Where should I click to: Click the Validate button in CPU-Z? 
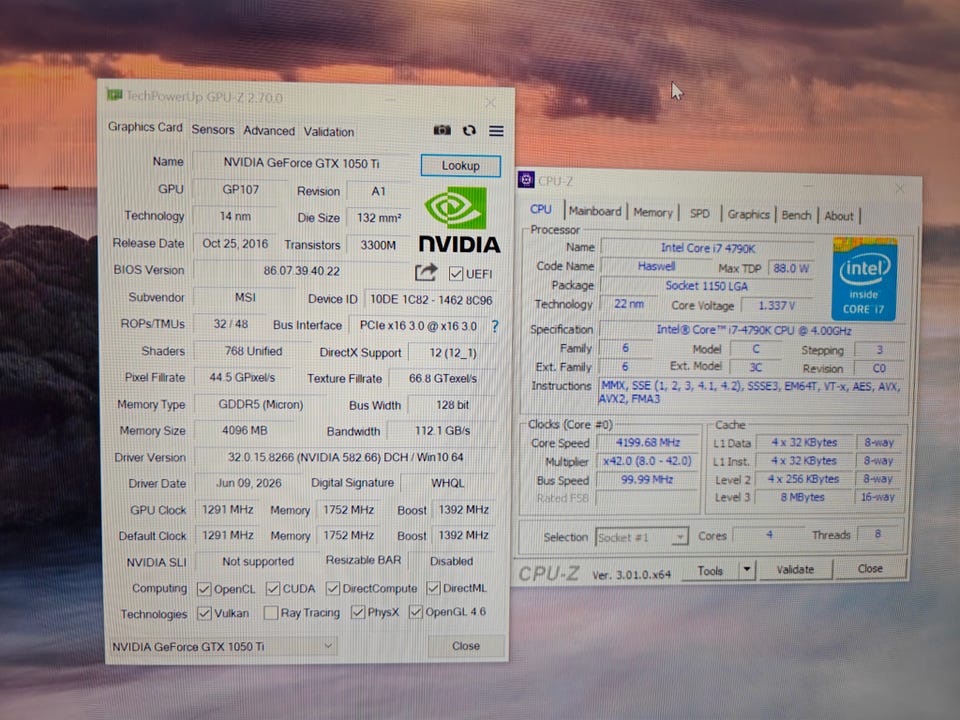(x=795, y=569)
